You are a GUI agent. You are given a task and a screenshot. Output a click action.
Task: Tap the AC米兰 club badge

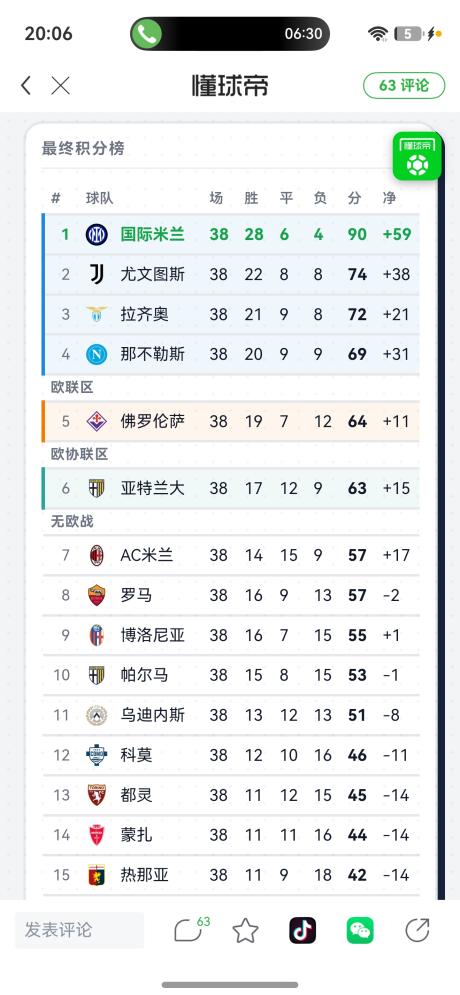(96, 555)
